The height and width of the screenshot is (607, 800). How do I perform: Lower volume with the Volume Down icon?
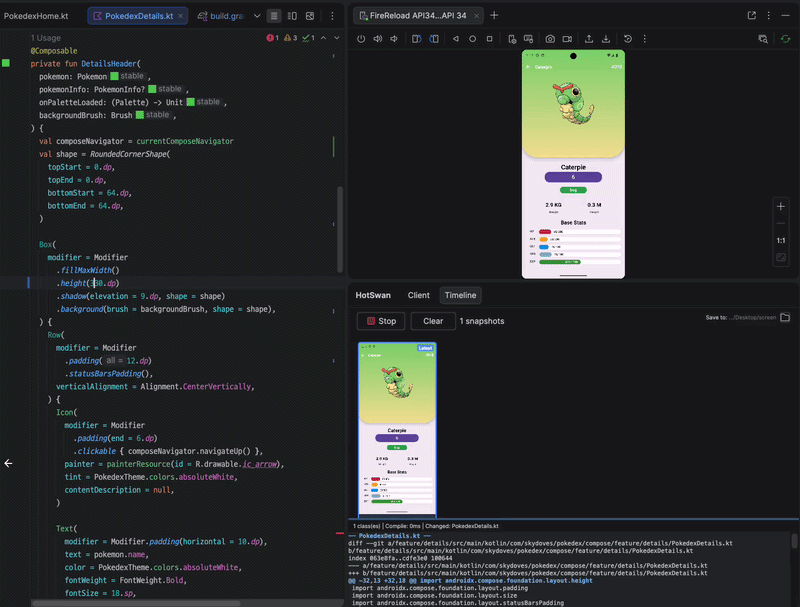pos(394,39)
